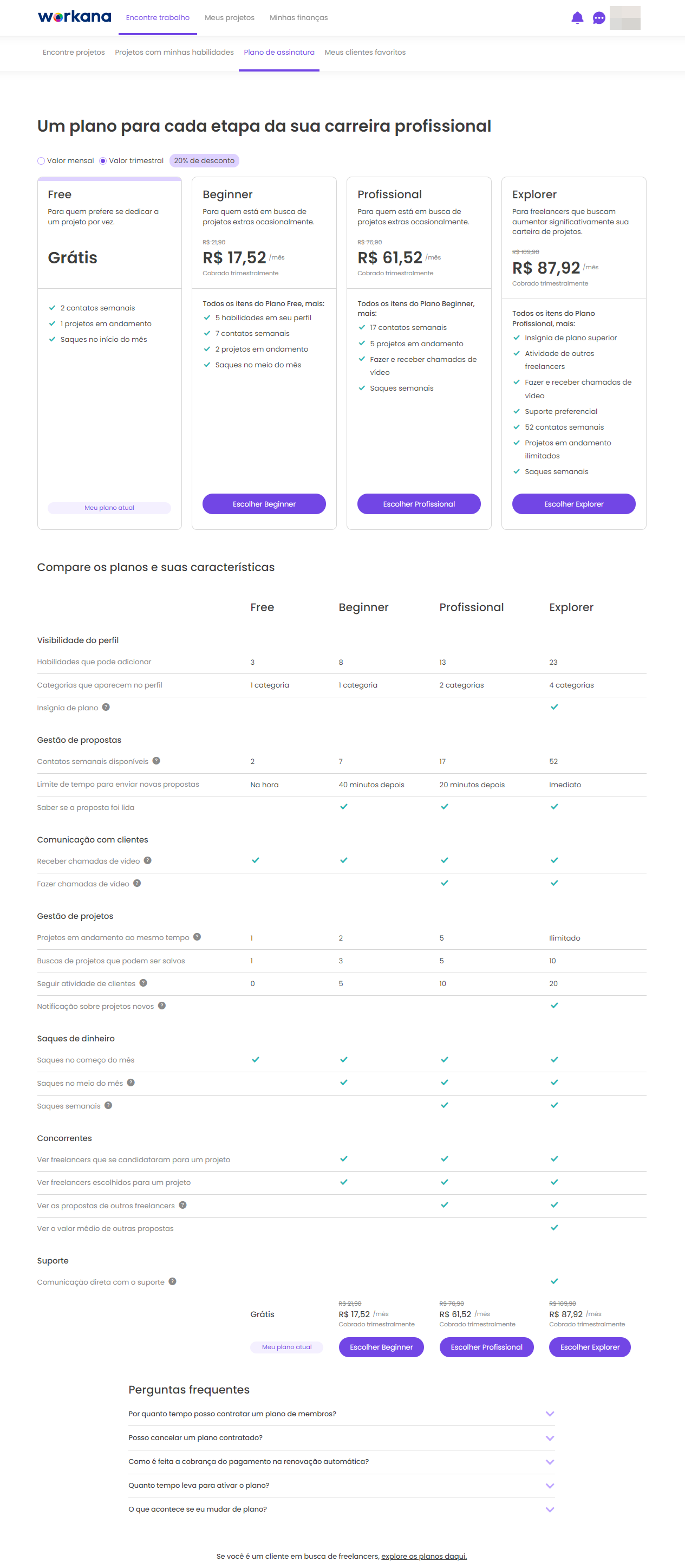Click Escolher Explorer in comparison table footer
The height and width of the screenshot is (1568, 685).
coord(590,1347)
